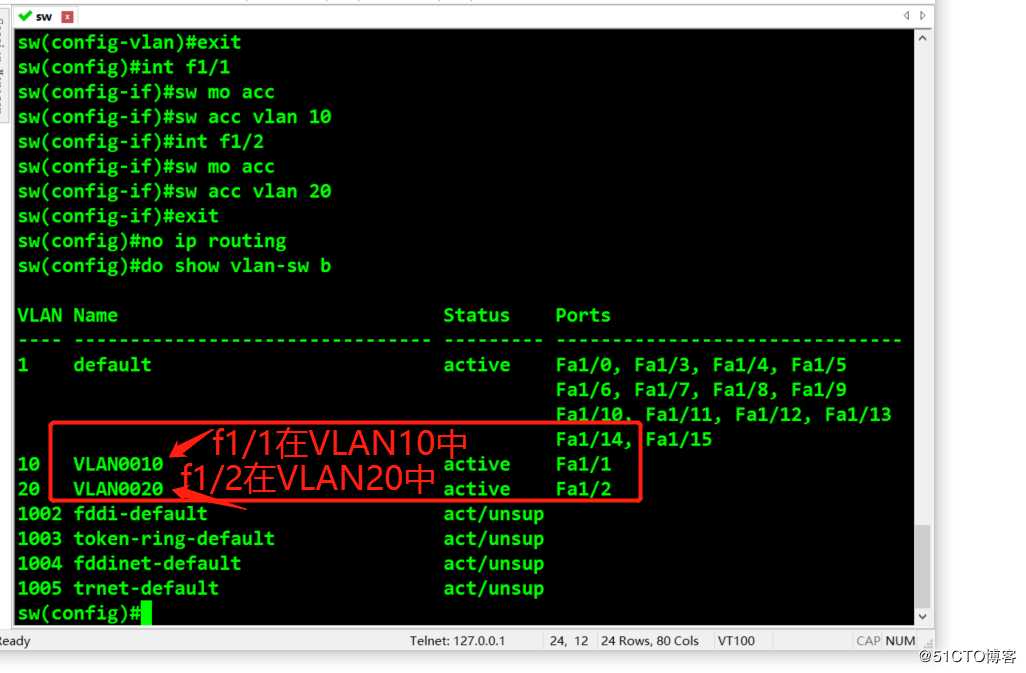This screenshot has height=673, width=1026.
Task: Click 'VT100' in the status bar
Action: [x=736, y=641]
